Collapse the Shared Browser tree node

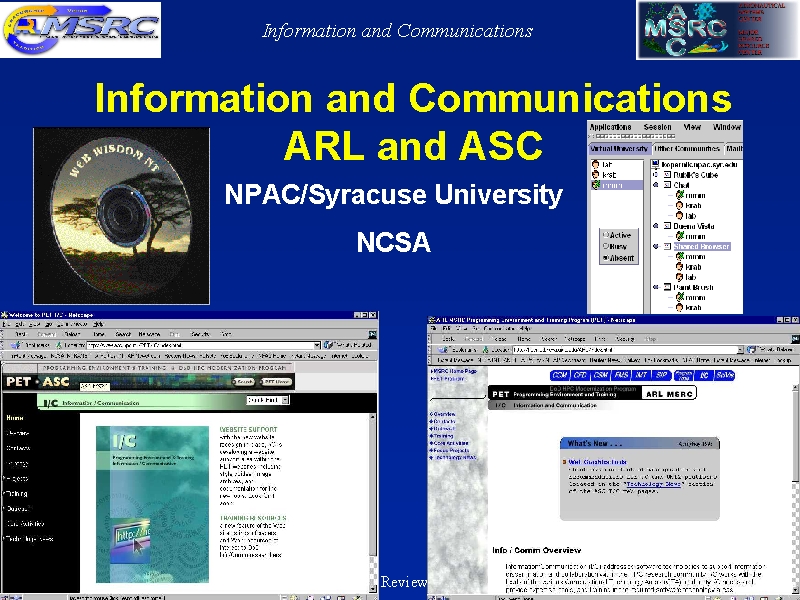tap(656, 246)
